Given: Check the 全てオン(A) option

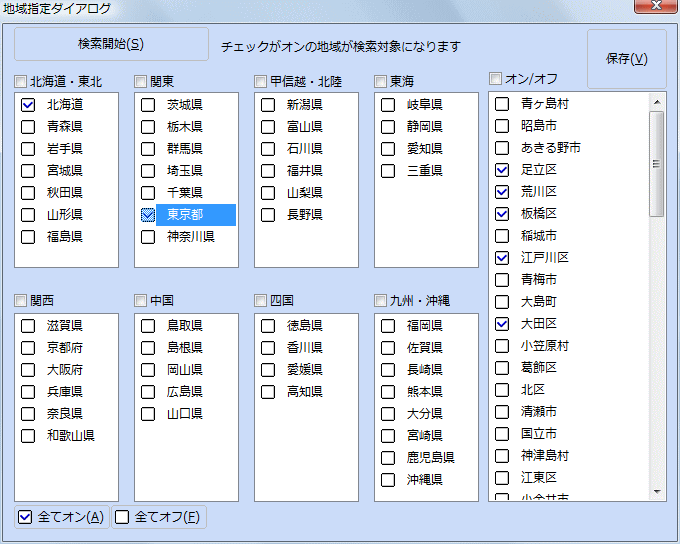Looking at the screenshot, I should point(27,517).
